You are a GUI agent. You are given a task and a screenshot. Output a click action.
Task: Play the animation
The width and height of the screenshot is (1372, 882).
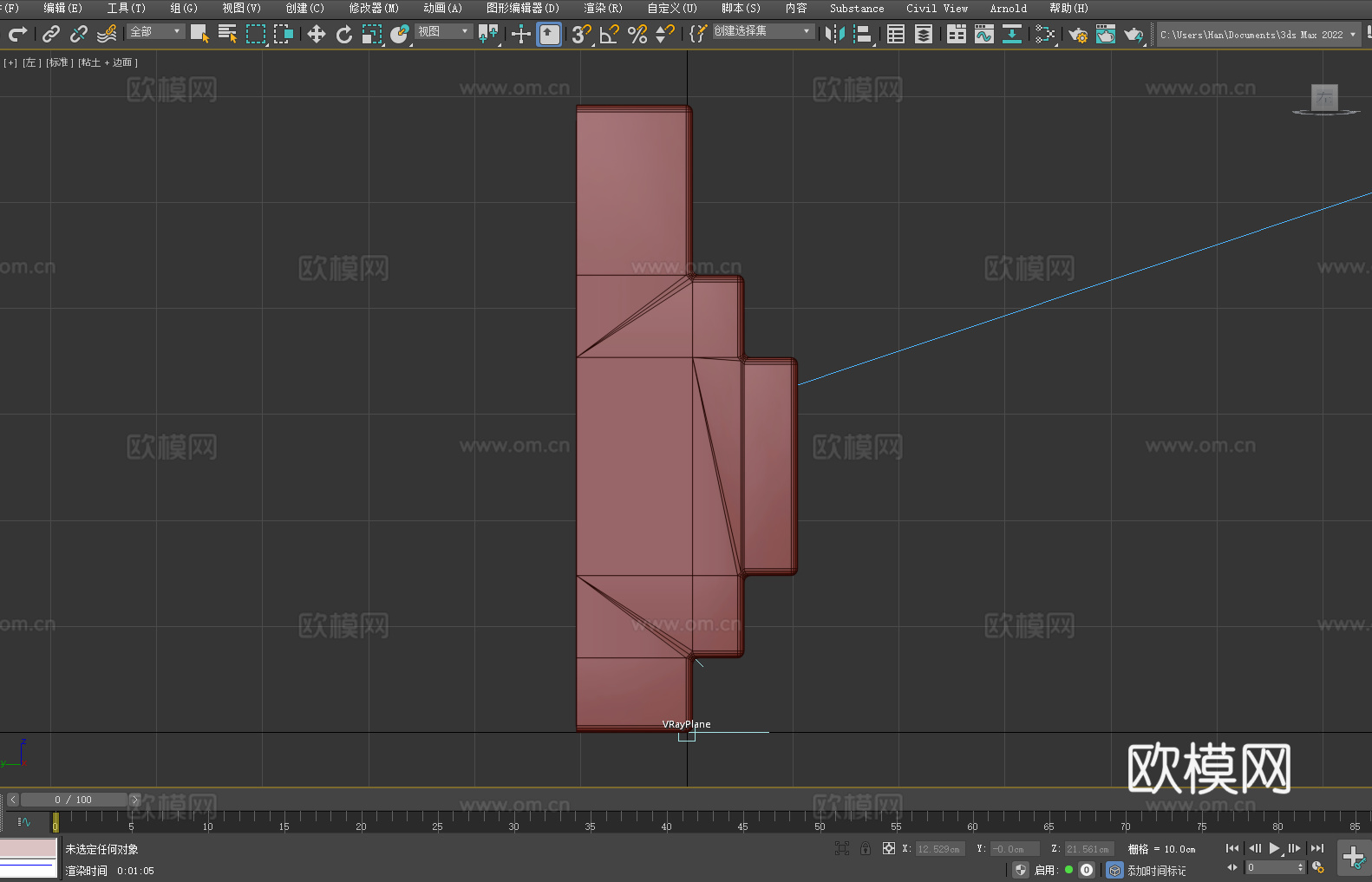coord(1274,848)
